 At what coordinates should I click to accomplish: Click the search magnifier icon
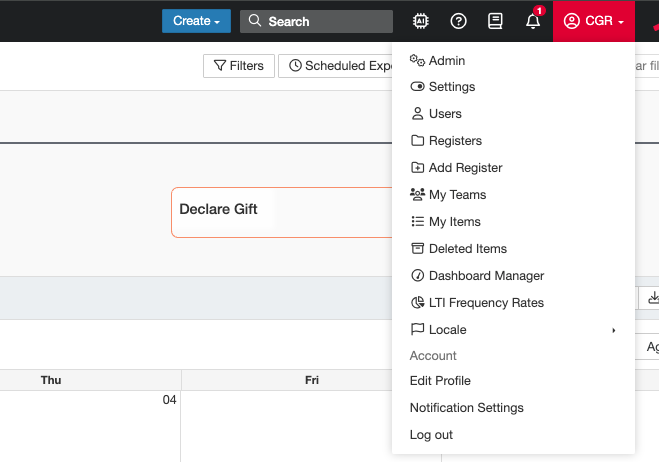[x=255, y=20]
